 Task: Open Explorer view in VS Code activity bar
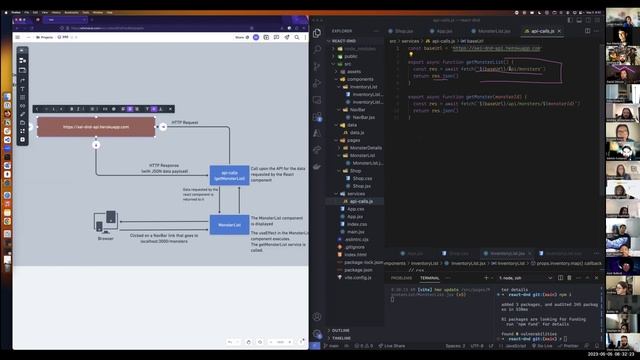pyautogui.click(x=317, y=33)
